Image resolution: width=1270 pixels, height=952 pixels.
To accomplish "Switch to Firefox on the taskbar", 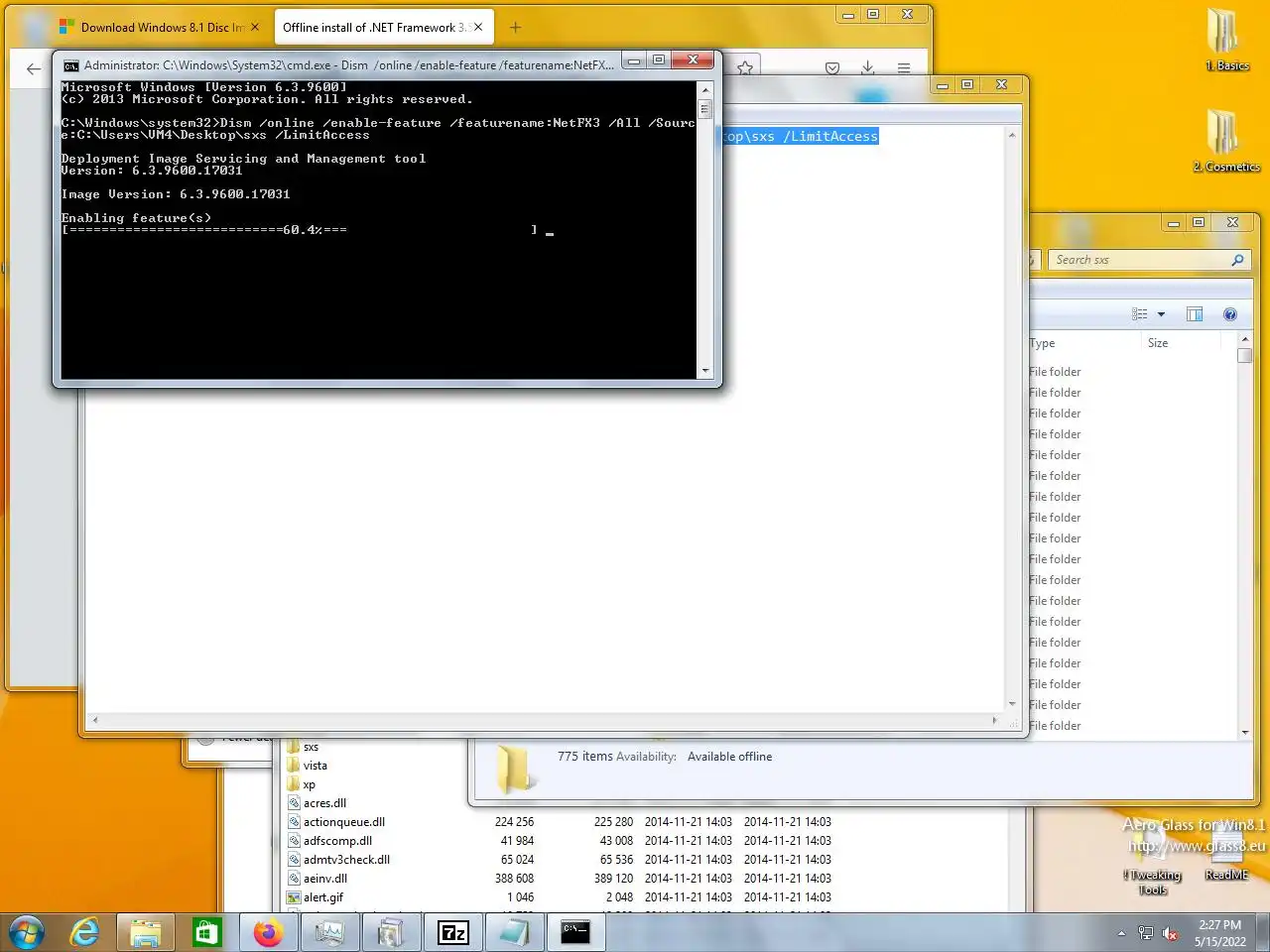I will point(268,933).
